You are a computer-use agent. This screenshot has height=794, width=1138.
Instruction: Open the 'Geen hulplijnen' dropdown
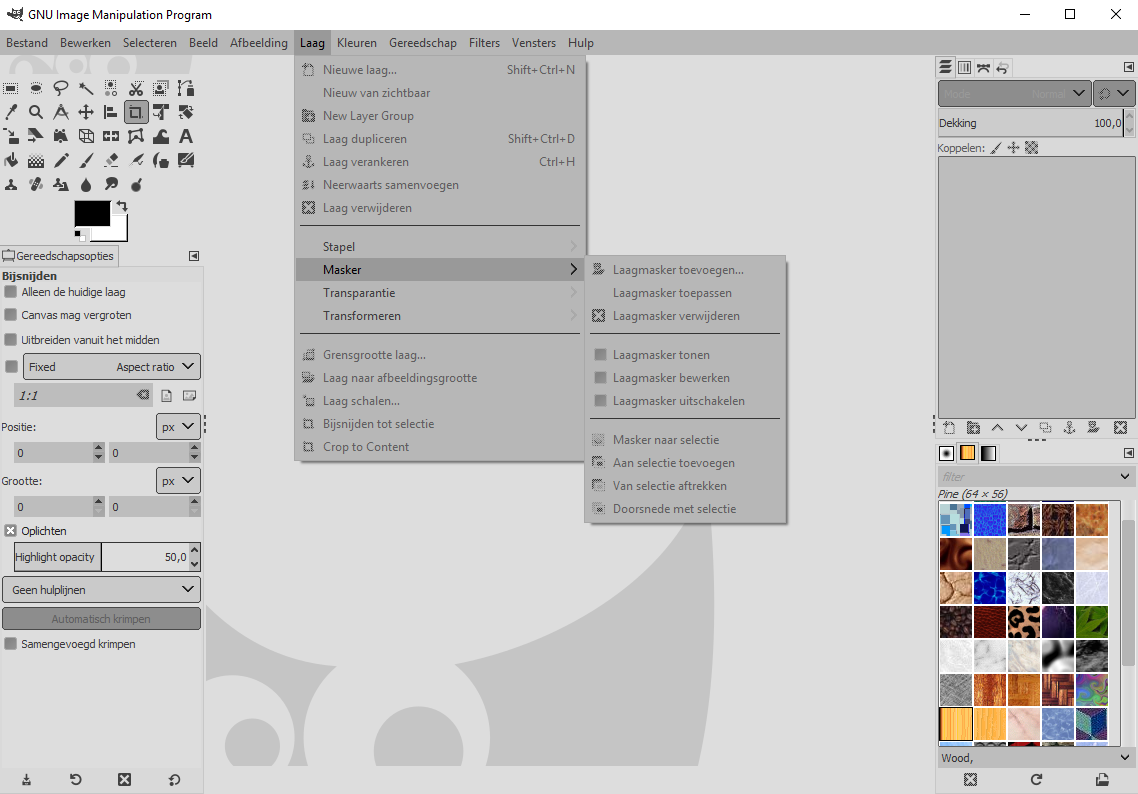(101, 590)
